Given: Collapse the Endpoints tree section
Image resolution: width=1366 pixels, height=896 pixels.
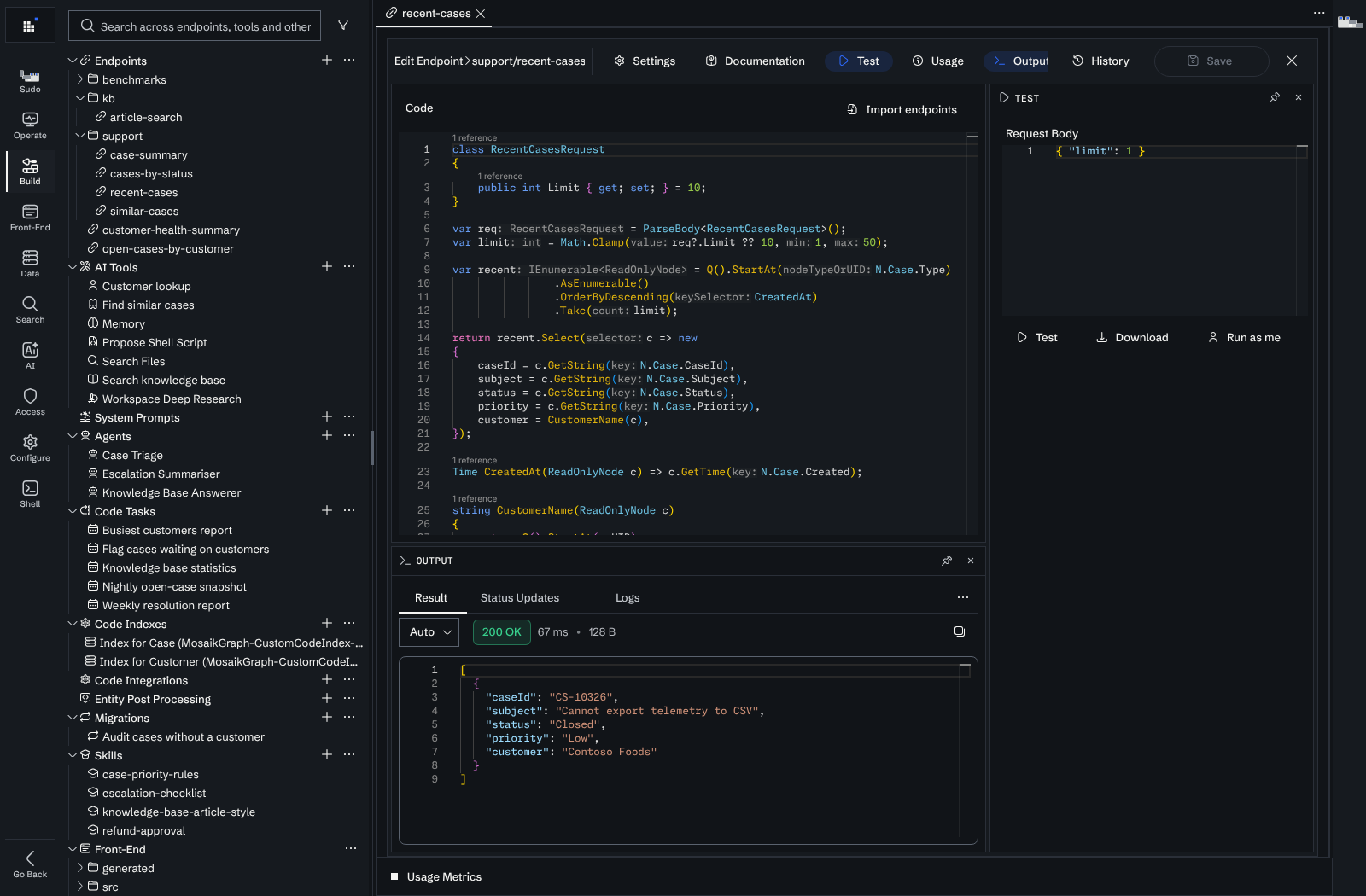Looking at the screenshot, I should [73, 61].
